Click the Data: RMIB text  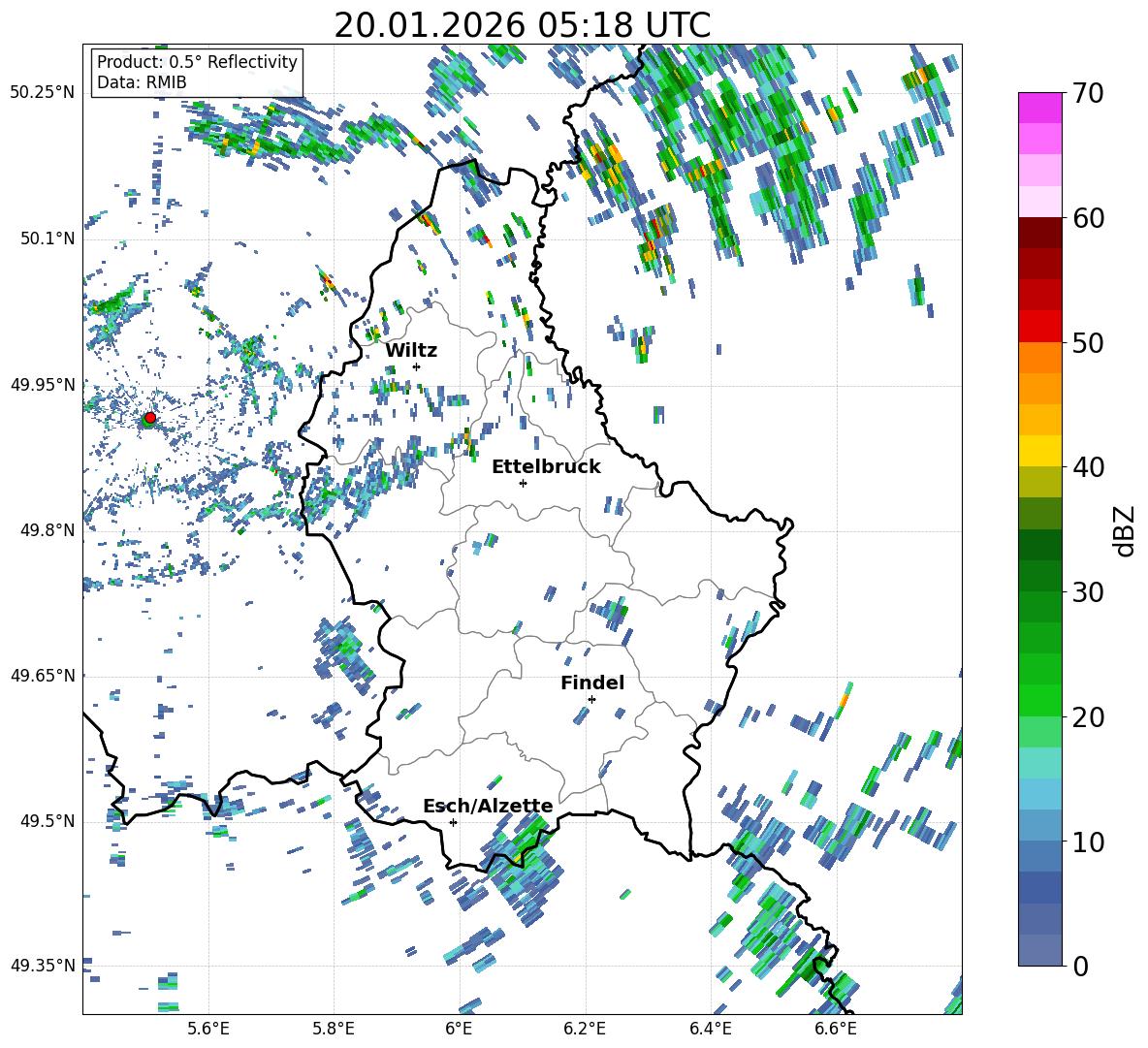pos(142,82)
